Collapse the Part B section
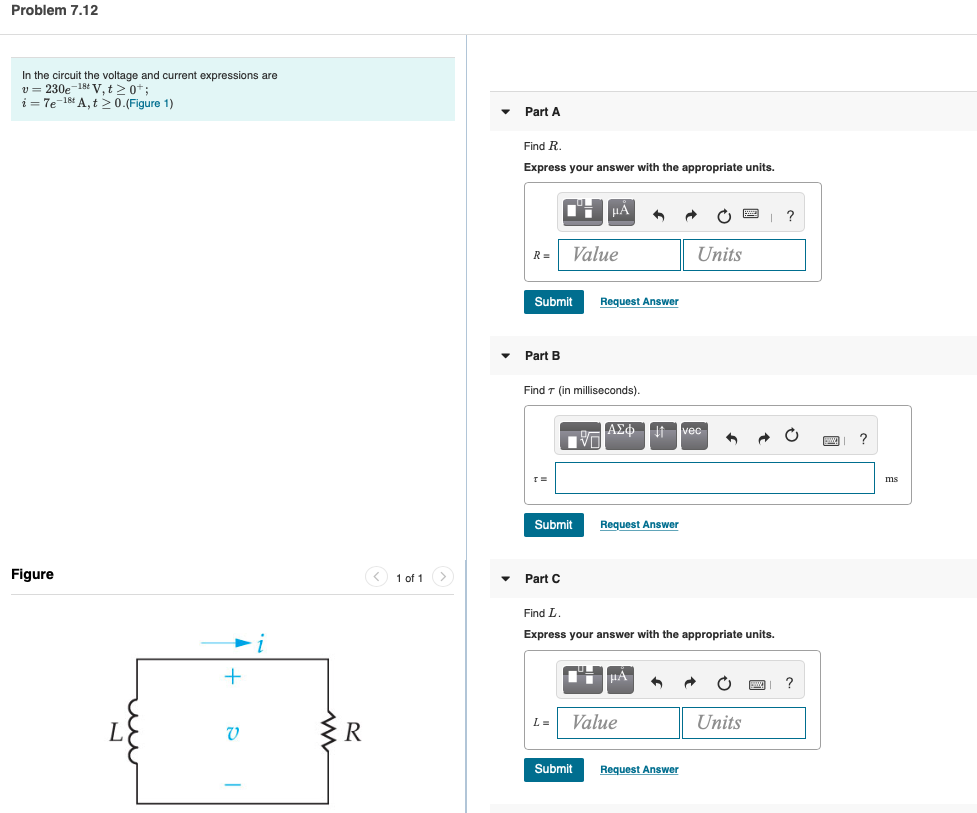This screenshot has height=813, width=977. point(505,355)
